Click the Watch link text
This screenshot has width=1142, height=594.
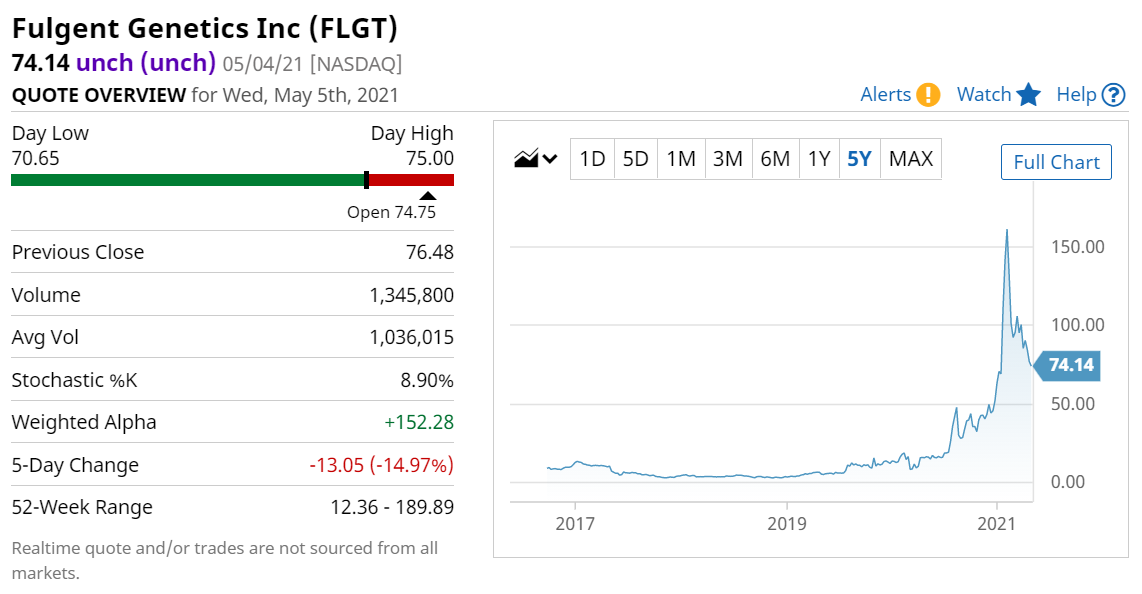[x=984, y=95]
